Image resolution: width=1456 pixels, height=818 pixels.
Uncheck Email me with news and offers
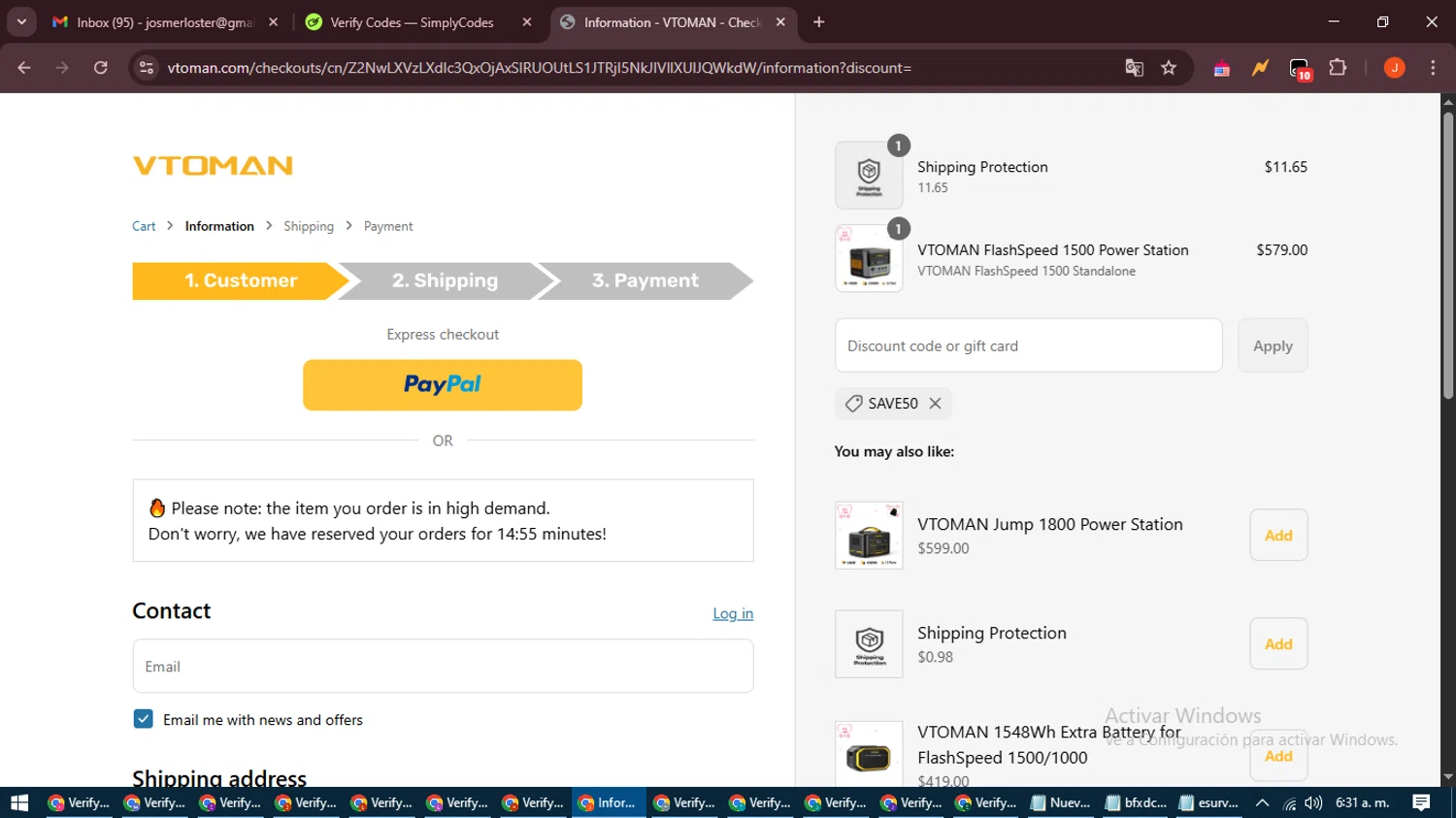[144, 719]
